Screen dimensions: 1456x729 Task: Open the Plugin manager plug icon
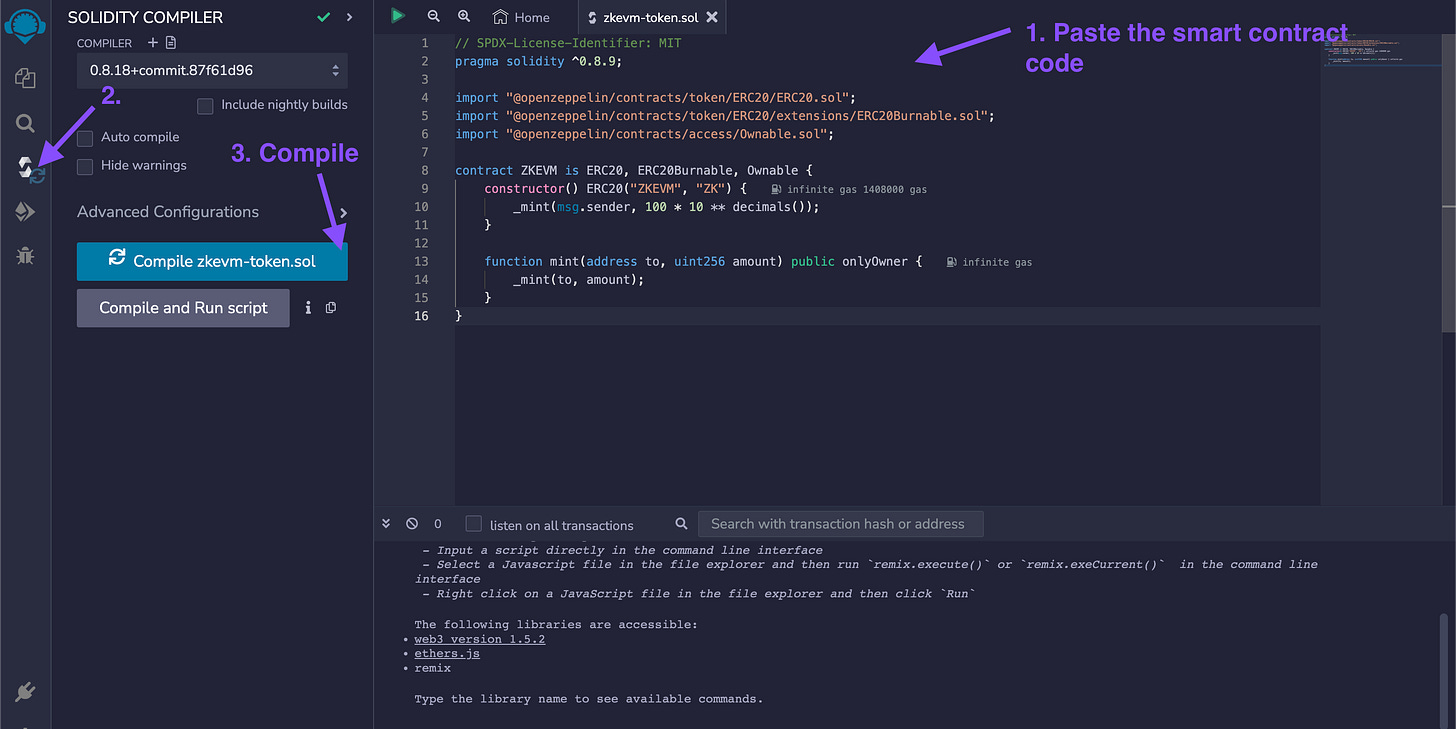coord(25,691)
